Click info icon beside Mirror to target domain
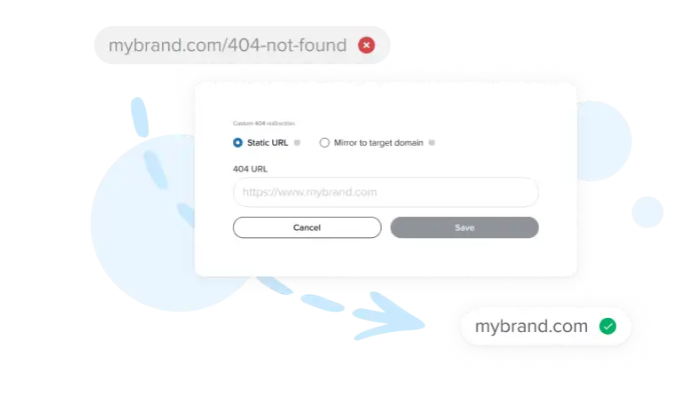The width and height of the screenshot is (698, 410). [431, 142]
